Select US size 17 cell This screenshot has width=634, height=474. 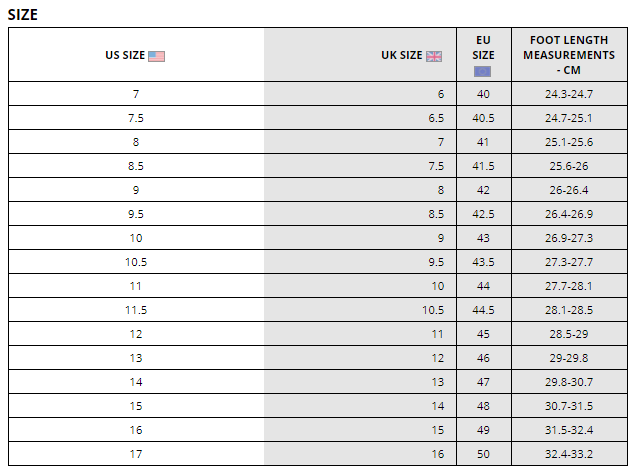click(x=136, y=454)
